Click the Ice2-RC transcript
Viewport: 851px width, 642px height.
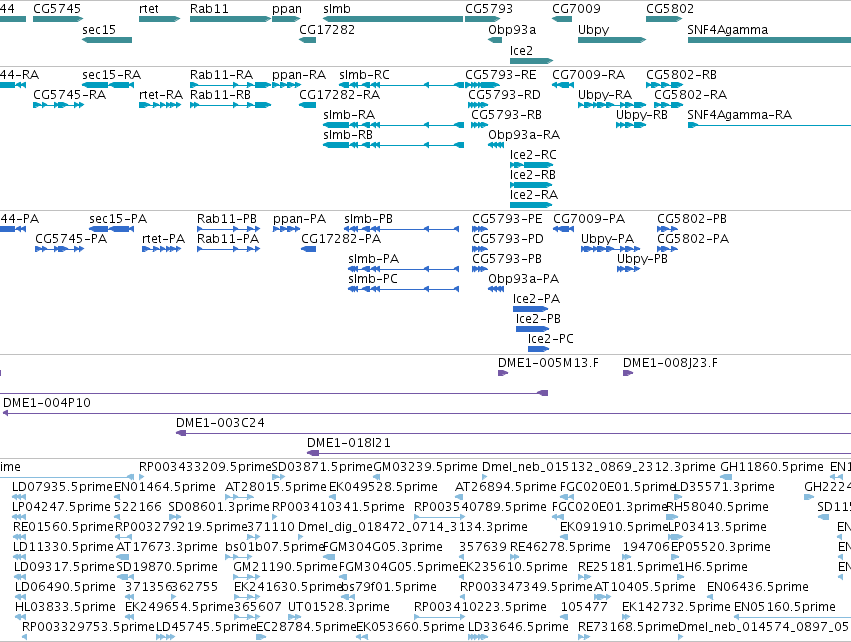pos(531,165)
